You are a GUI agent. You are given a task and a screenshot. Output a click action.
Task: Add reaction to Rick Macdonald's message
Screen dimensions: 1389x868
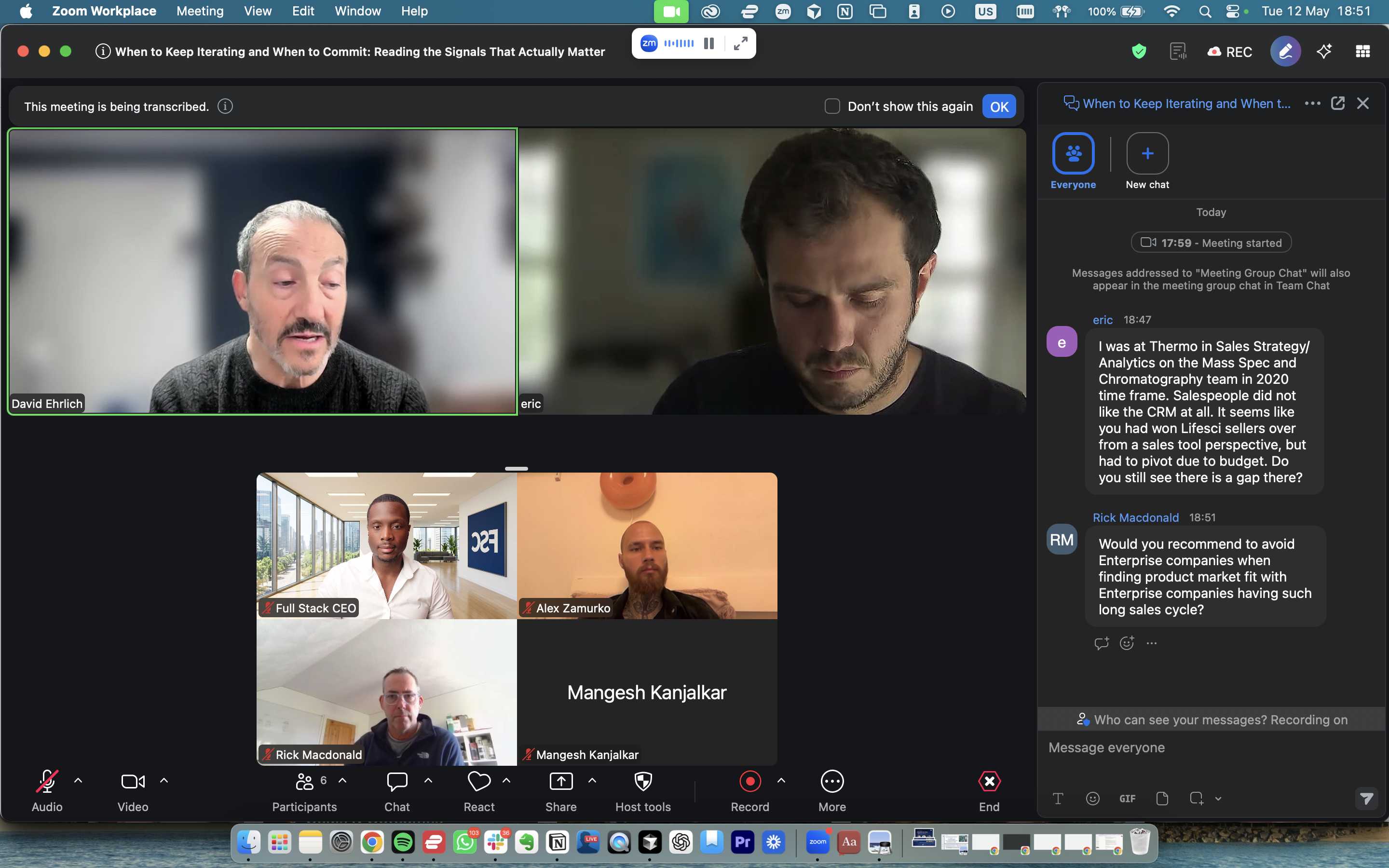(1127, 643)
